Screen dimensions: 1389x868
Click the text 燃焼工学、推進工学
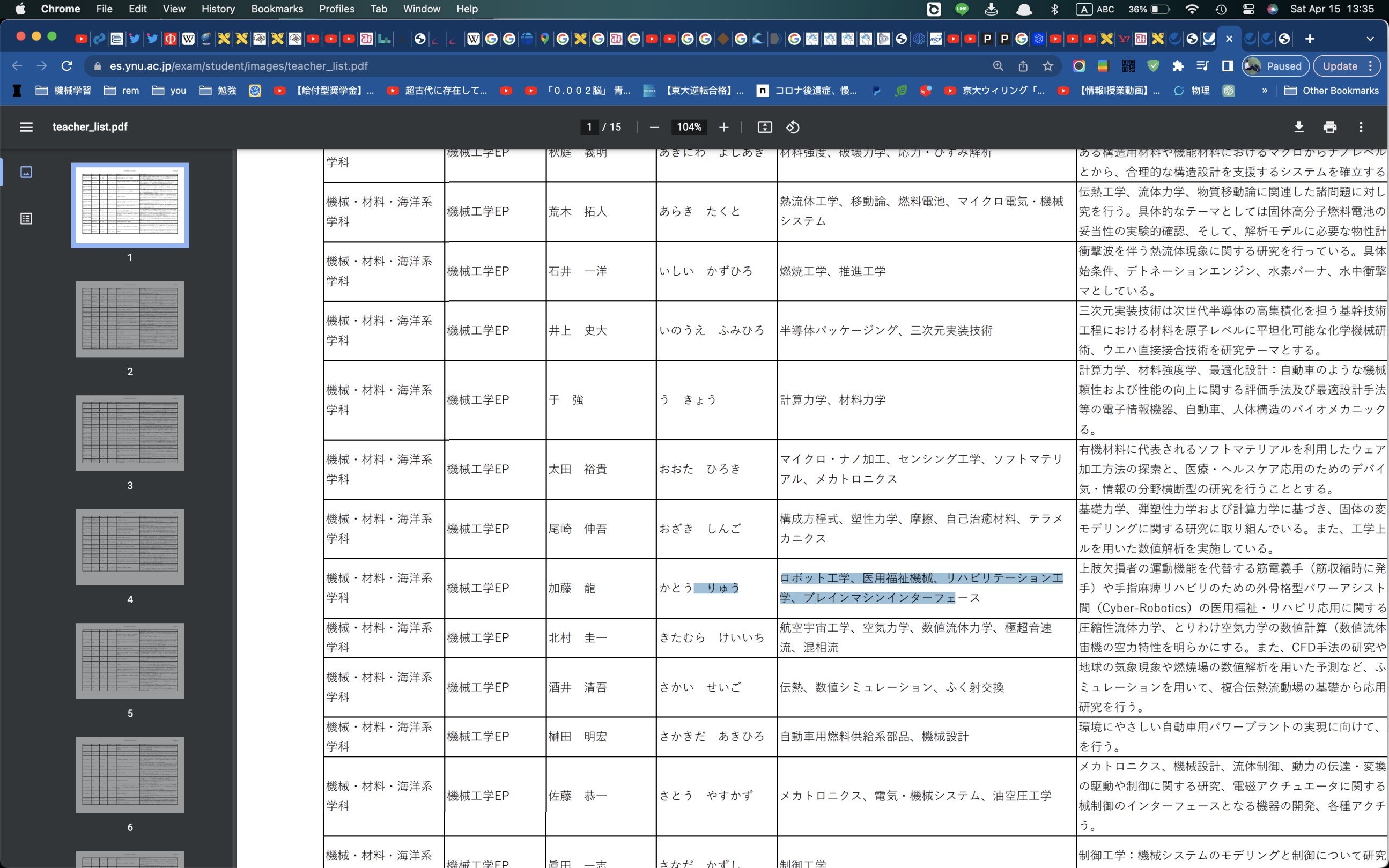tap(832, 271)
